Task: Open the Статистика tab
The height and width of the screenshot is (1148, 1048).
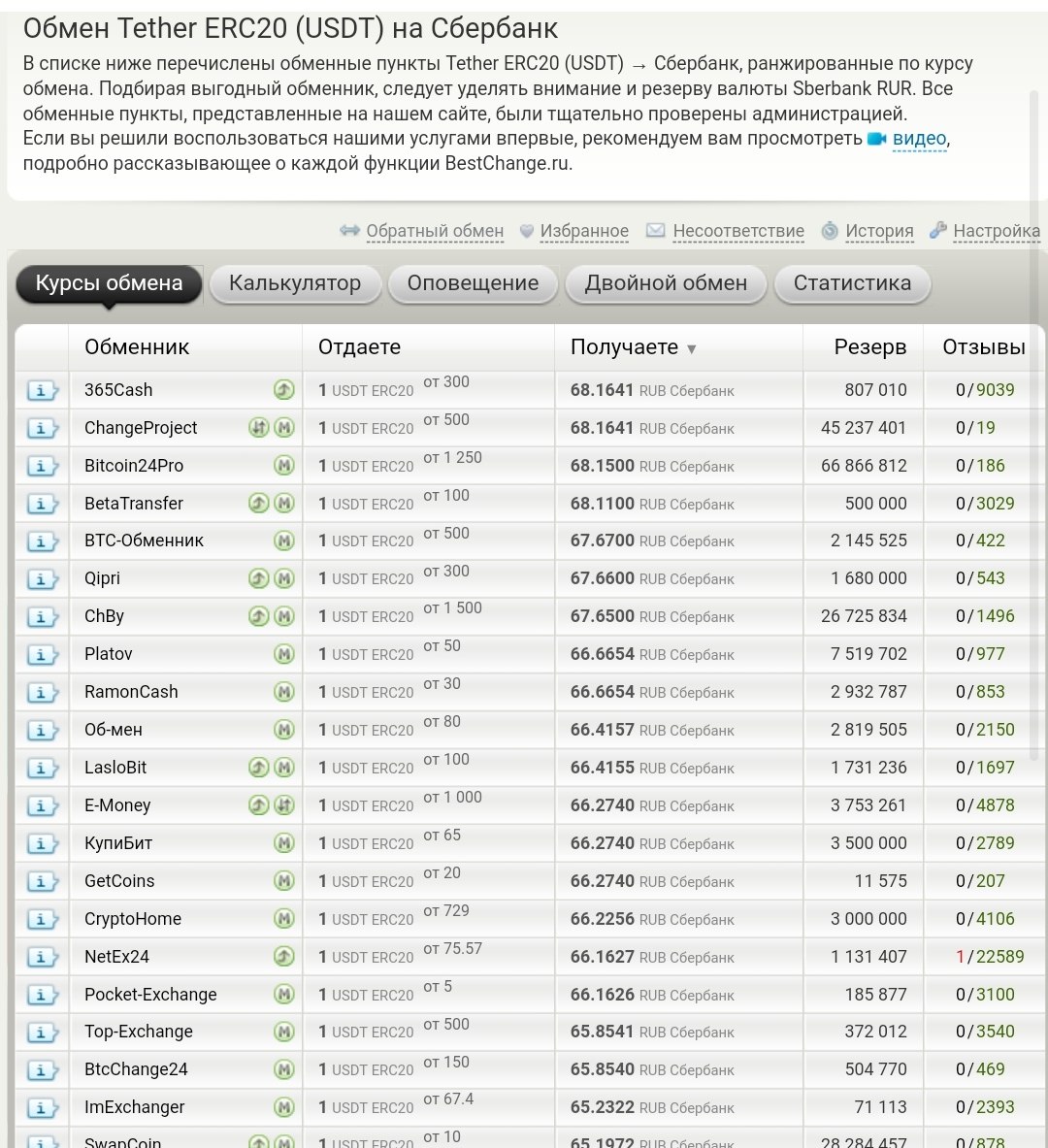Action: 852,283
